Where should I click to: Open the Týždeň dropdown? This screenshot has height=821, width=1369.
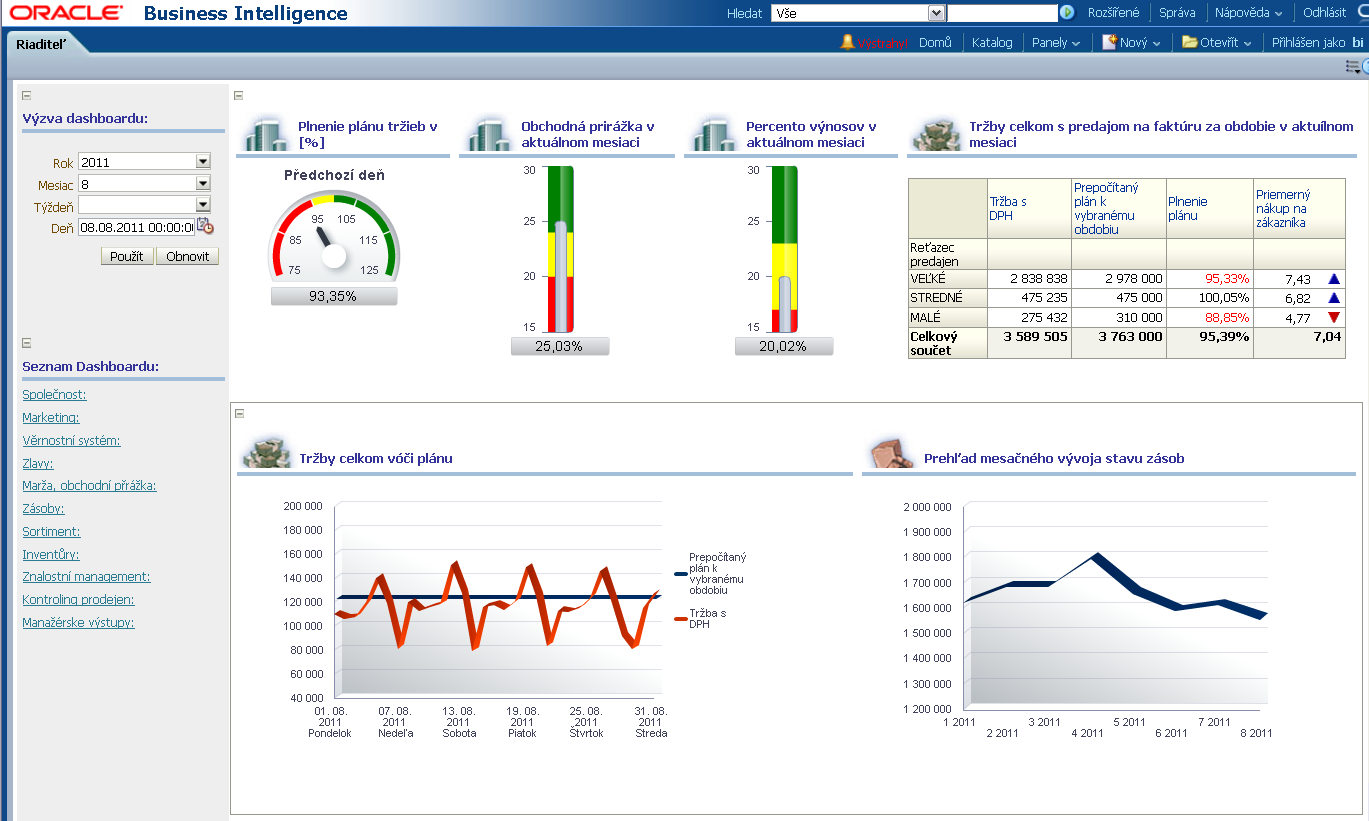tap(203, 205)
